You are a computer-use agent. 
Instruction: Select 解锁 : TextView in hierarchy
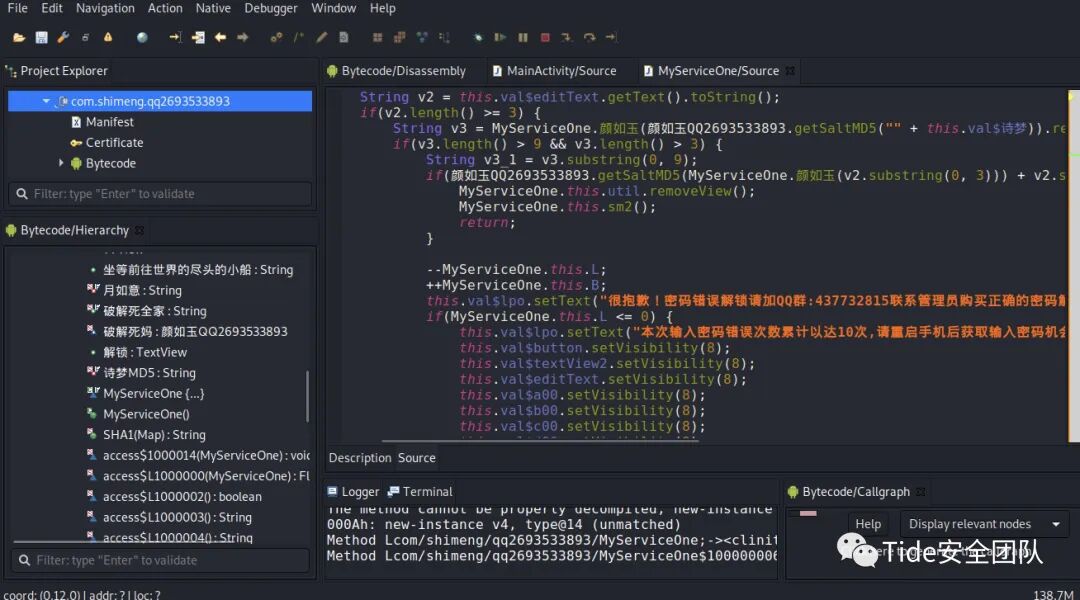pos(145,352)
